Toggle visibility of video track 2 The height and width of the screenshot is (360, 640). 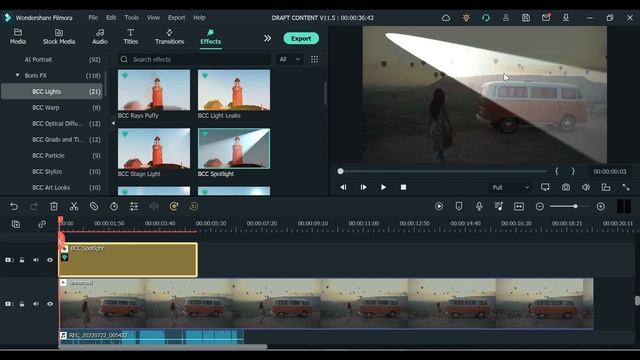(50, 260)
